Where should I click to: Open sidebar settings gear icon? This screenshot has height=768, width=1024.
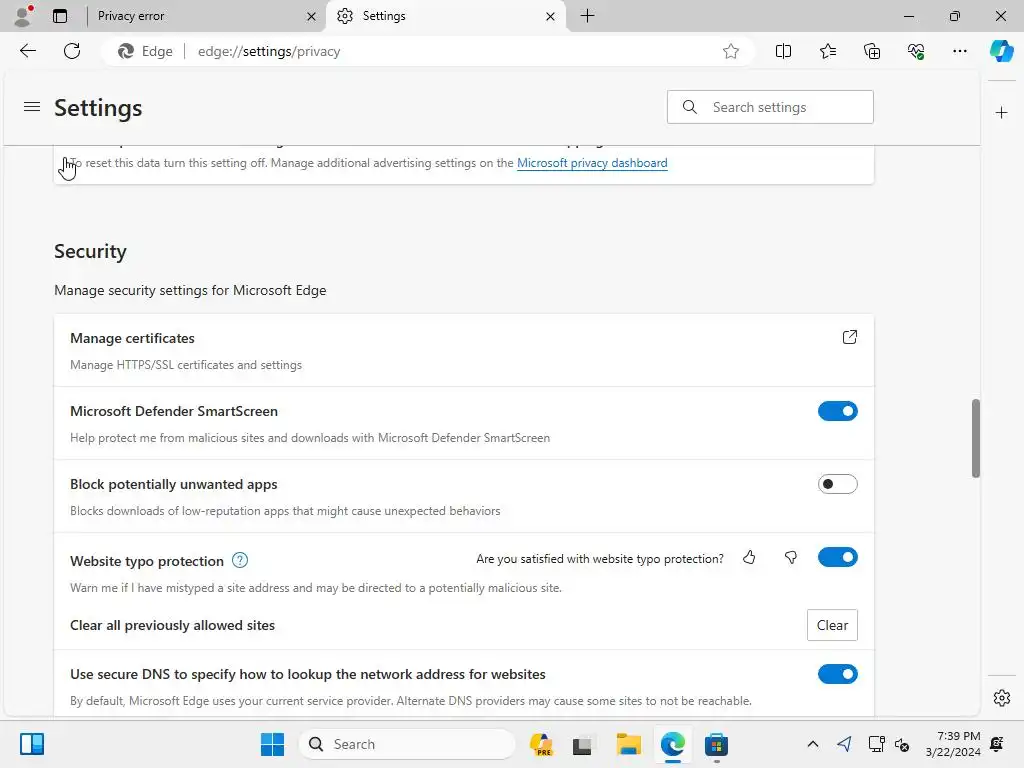pyautogui.click(x=1001, y=697)
